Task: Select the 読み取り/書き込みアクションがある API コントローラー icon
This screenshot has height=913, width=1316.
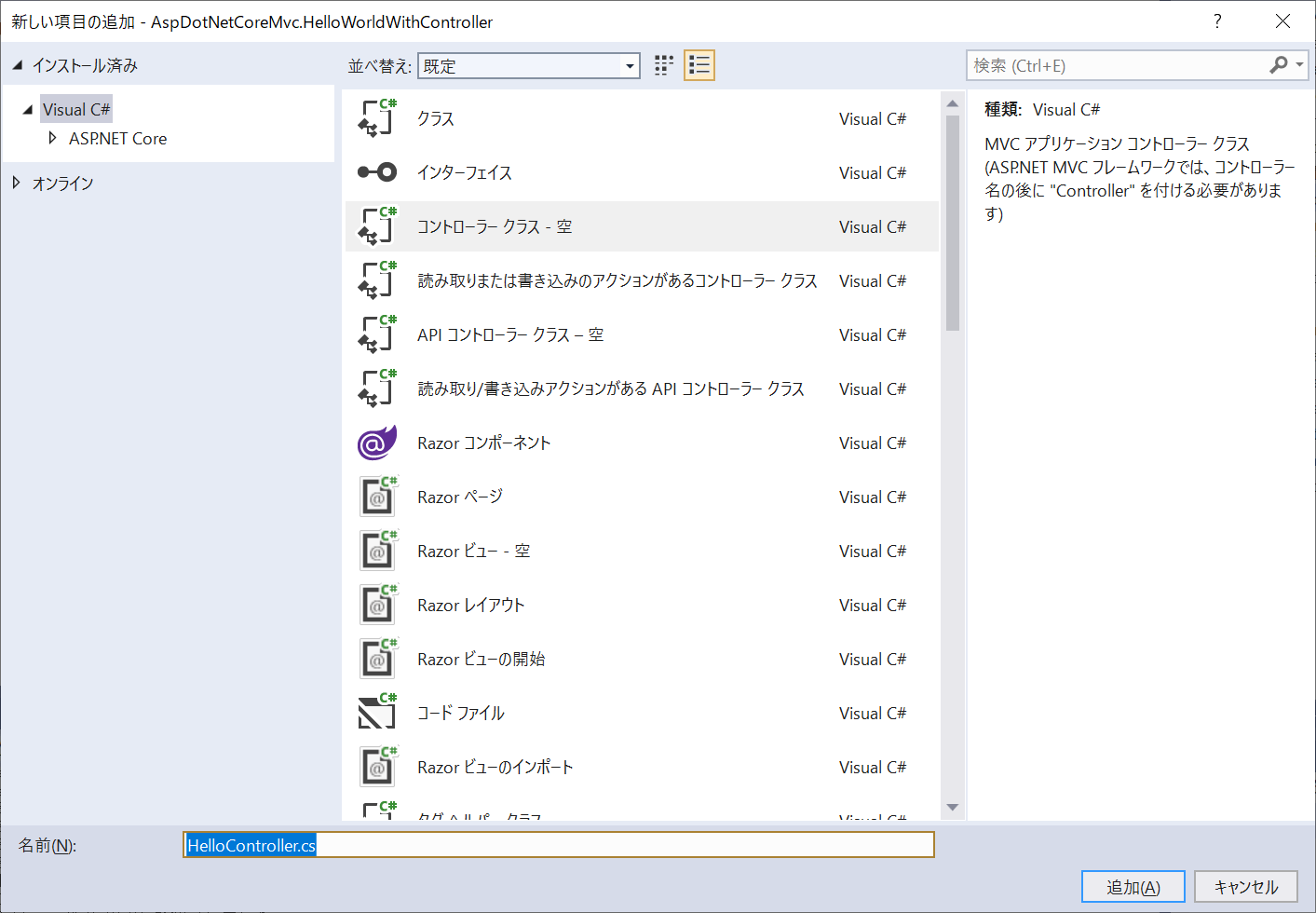Action: [377, 388]
